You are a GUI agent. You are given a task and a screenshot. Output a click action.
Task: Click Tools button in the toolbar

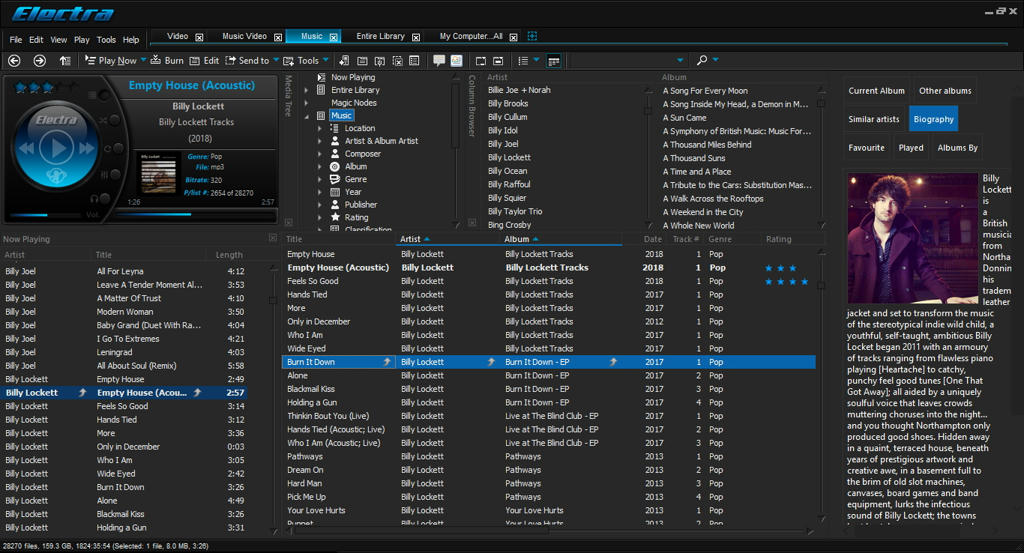[301, 61]
